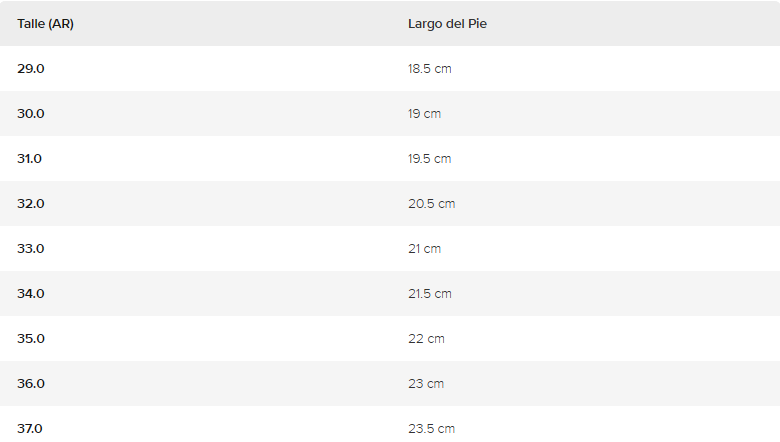Click the 18.5 cm foot length

click(430, 68)
